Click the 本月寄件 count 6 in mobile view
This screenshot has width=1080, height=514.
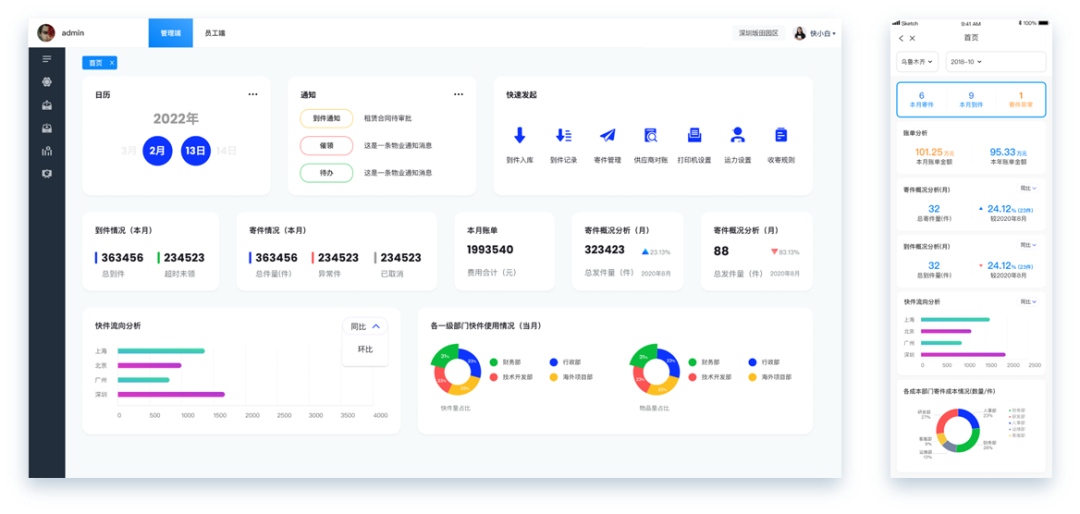pyautogui.click(x=922, y=100)
